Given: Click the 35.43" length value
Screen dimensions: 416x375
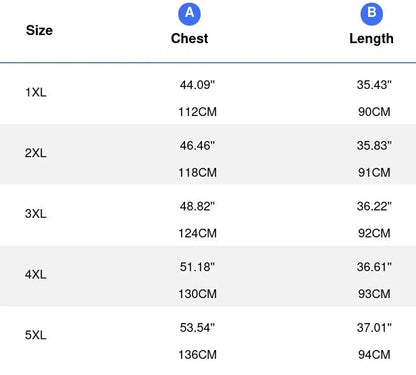Looking at the screenshot, I should (x=374, y=85).
